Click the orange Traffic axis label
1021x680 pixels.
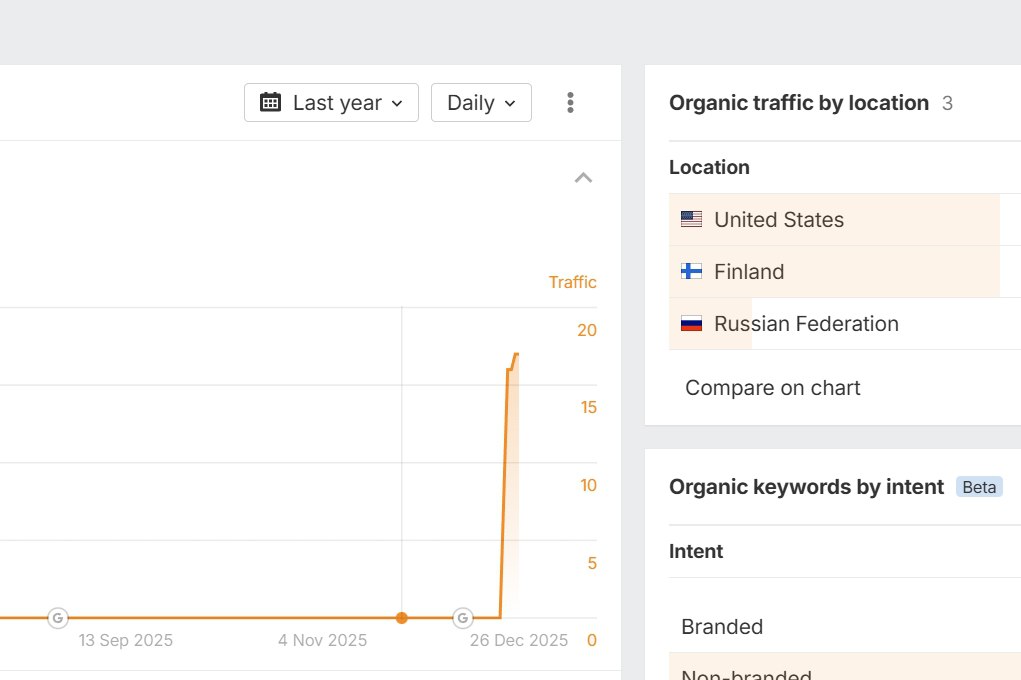pos(572,282)
